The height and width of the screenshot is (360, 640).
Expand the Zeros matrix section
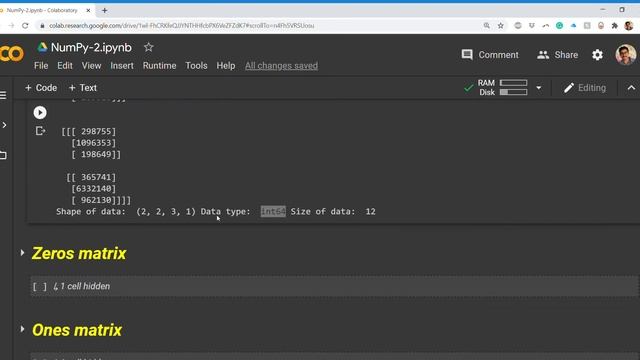coord(22,253)
